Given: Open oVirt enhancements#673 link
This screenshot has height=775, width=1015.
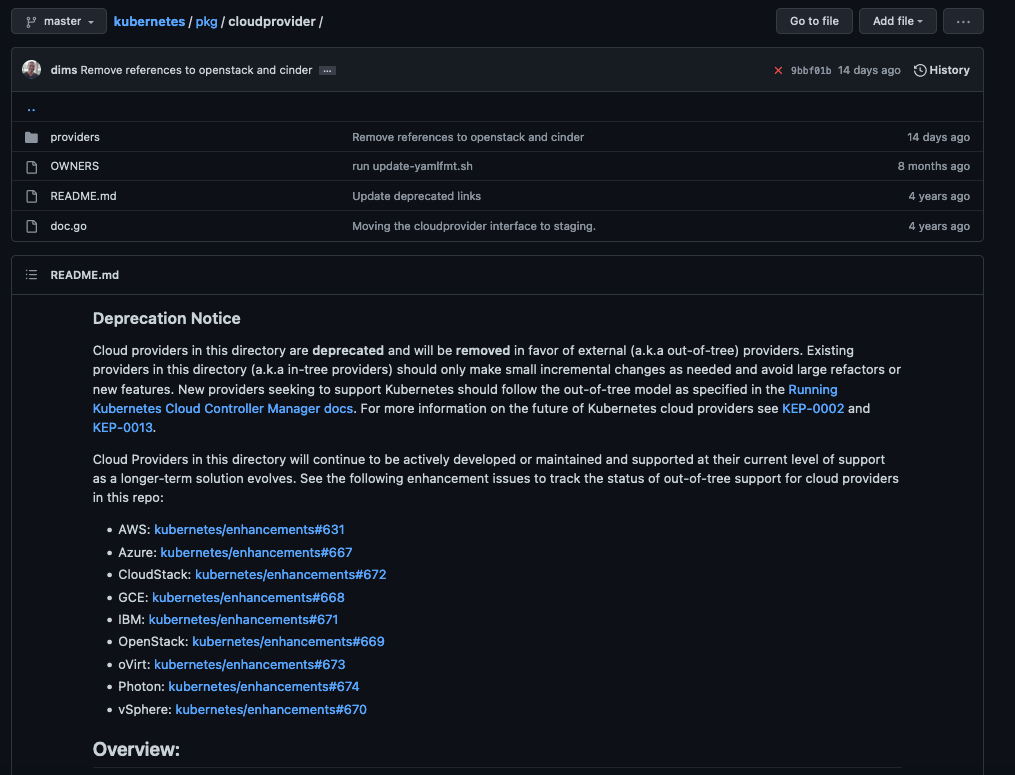Looking at the screenshot, I should click(250, 664).
